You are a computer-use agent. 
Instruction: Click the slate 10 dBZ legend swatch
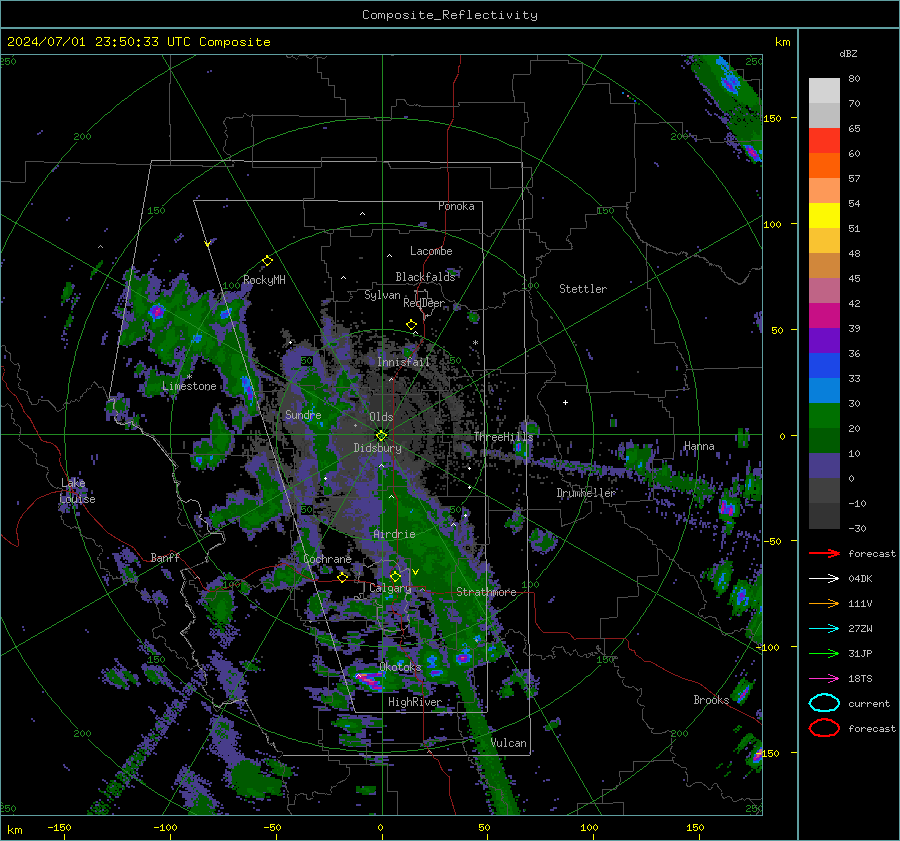coord(824,465)
